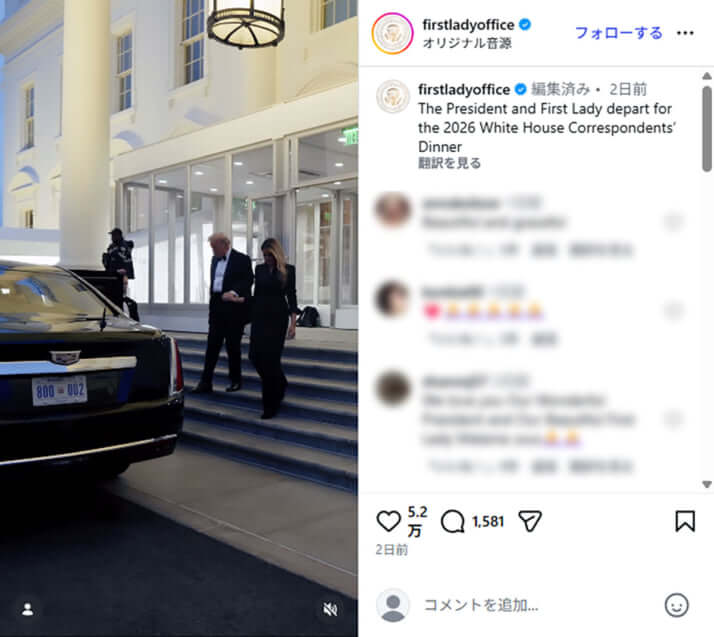Save post with bookmark icon
The image size is (714, 637).
coord(685,521)
